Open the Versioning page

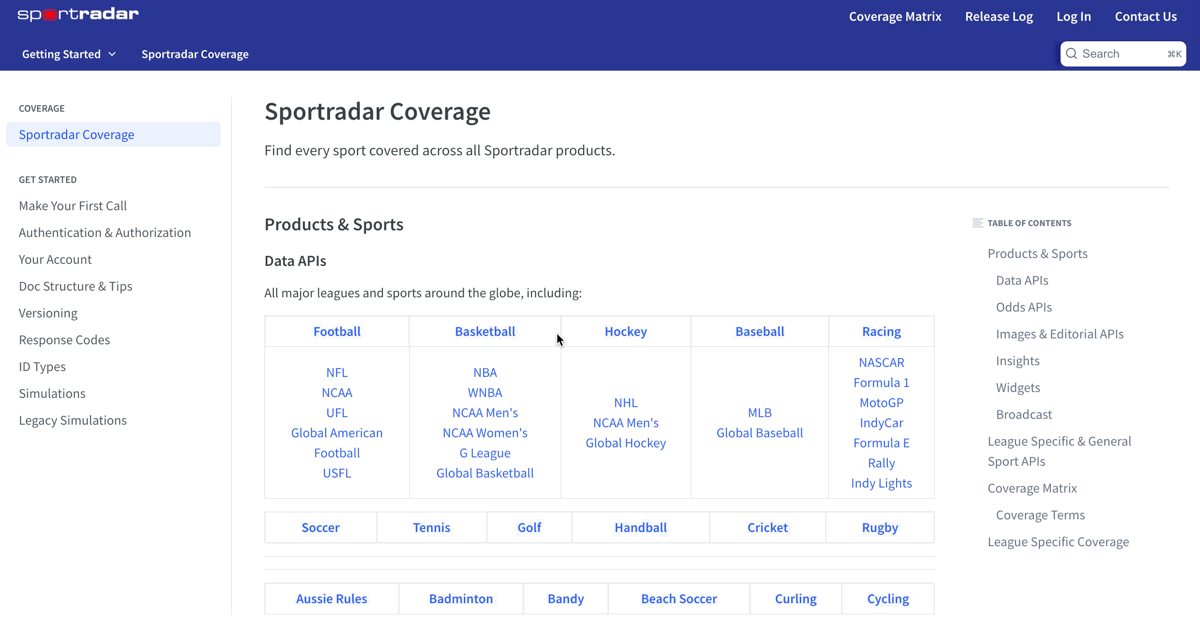click(48, 313)
